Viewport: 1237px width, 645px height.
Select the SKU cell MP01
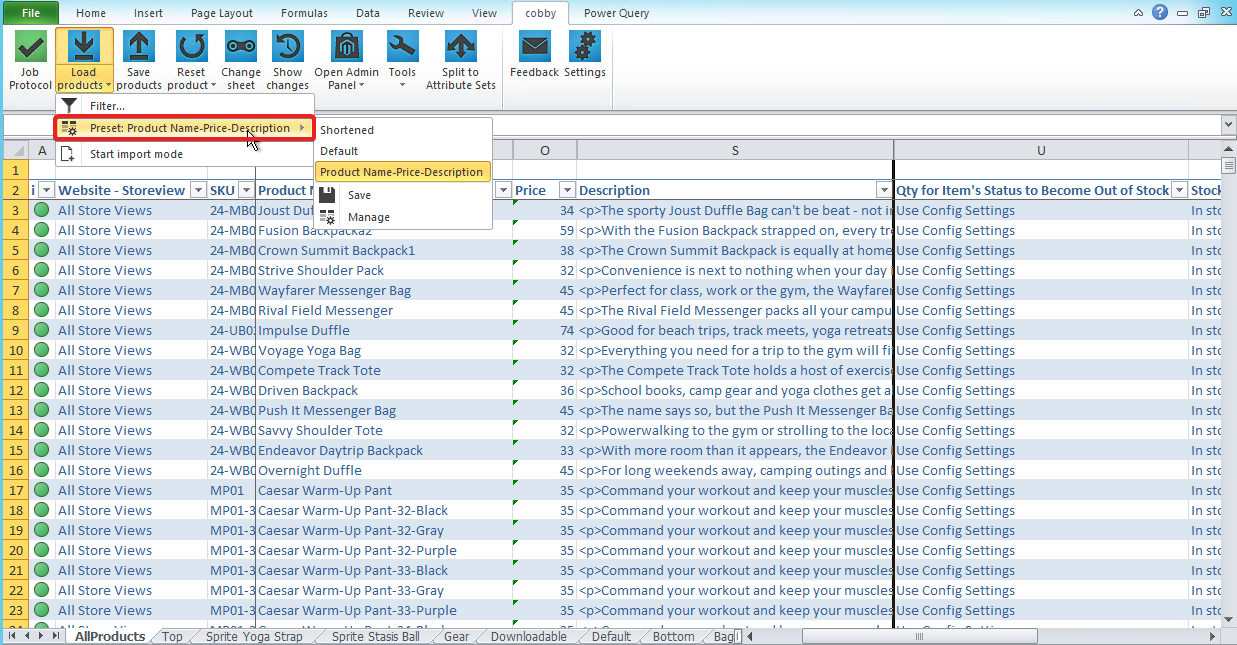coord(231,490)
